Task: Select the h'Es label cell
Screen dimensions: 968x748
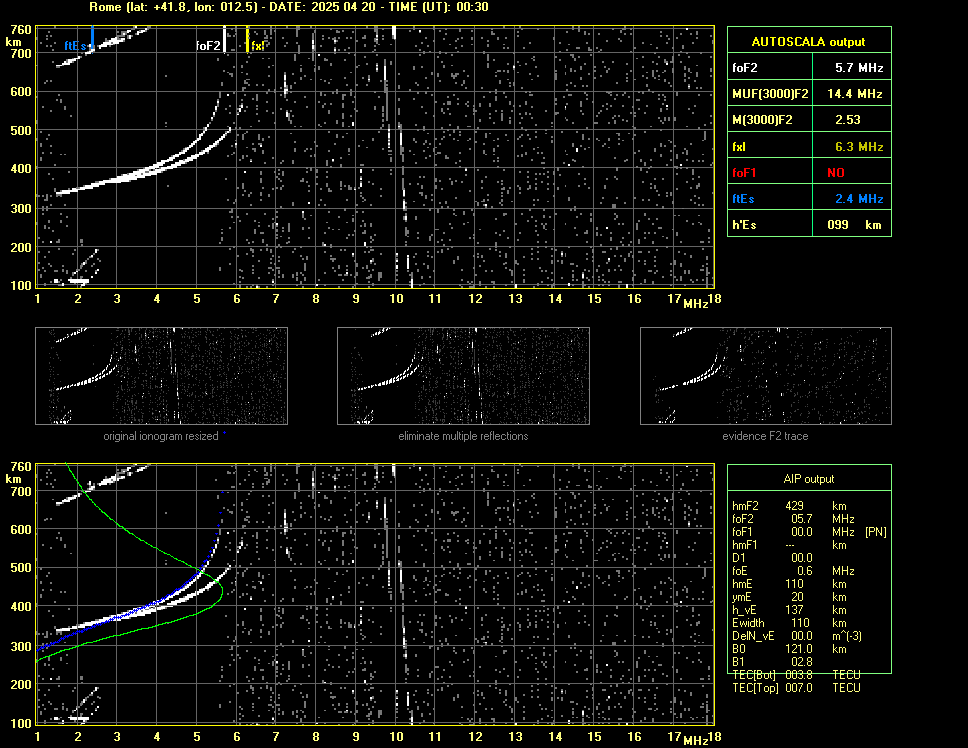Action: click(770, 225)
